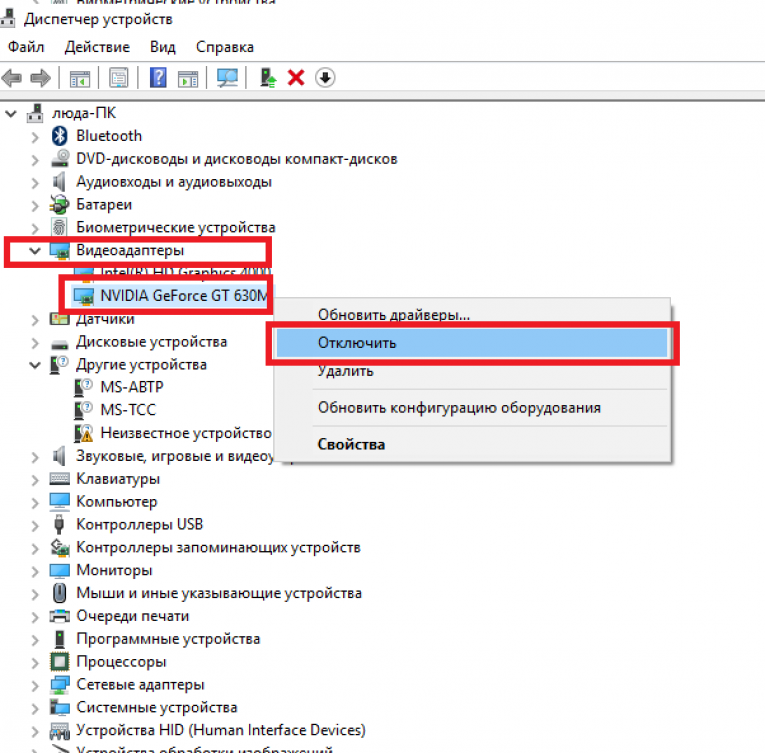Select Системные устройства category
The width and height of the screenshot is (765, 753).
click(157, 707)
